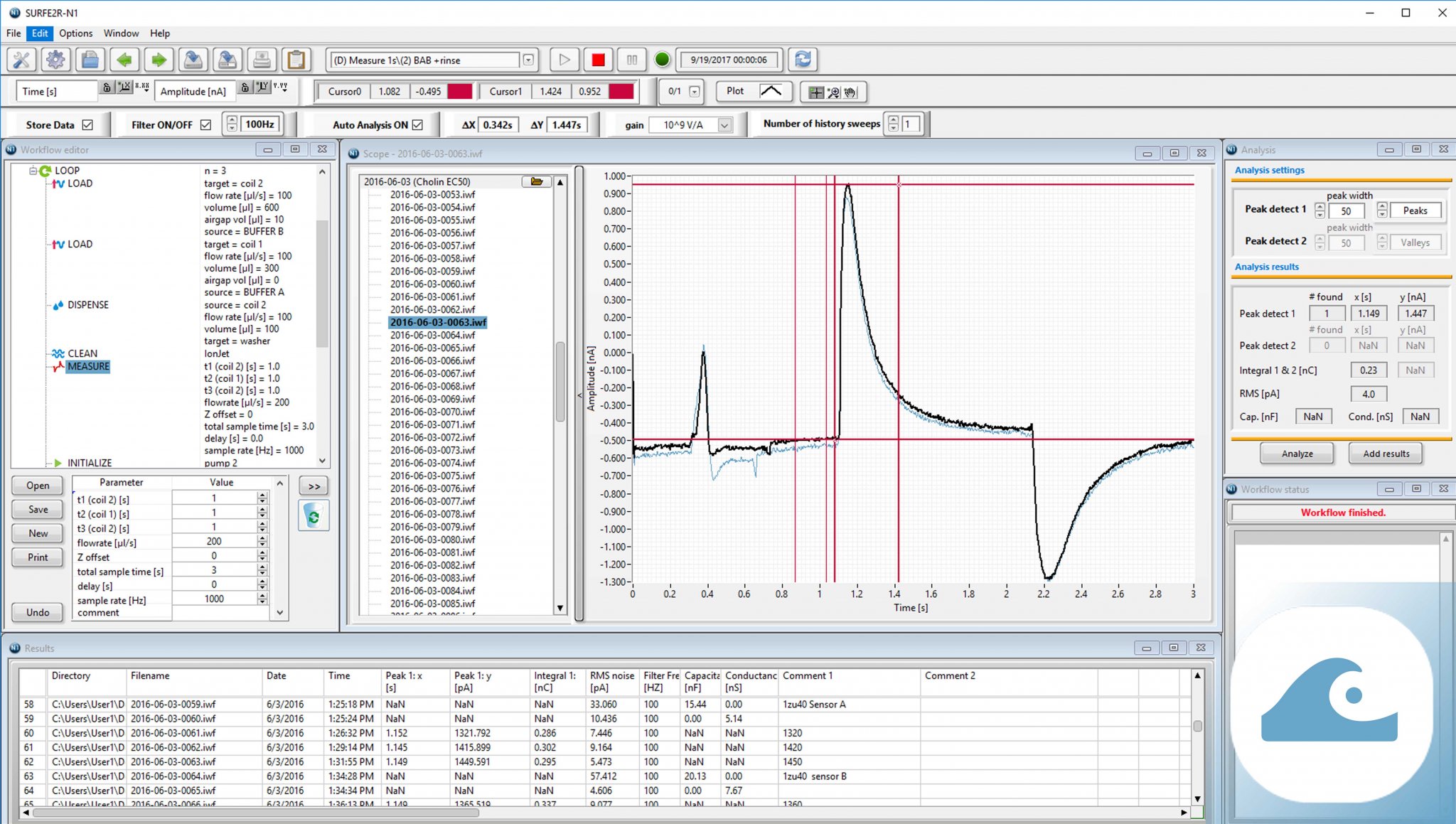
Task: Click the clipboard icon in toolbar
Action: [296, 60]
